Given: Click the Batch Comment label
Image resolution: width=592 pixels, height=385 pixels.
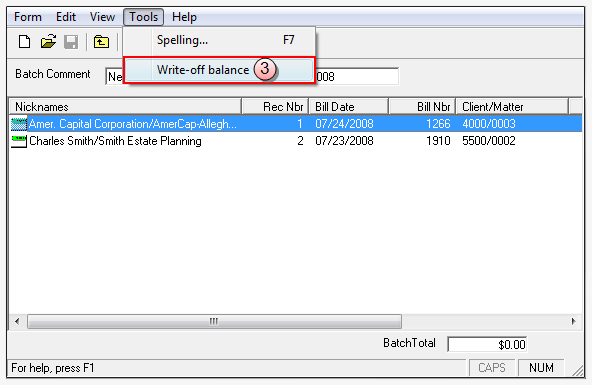Looking at the screenshot, I should (53, 74).
